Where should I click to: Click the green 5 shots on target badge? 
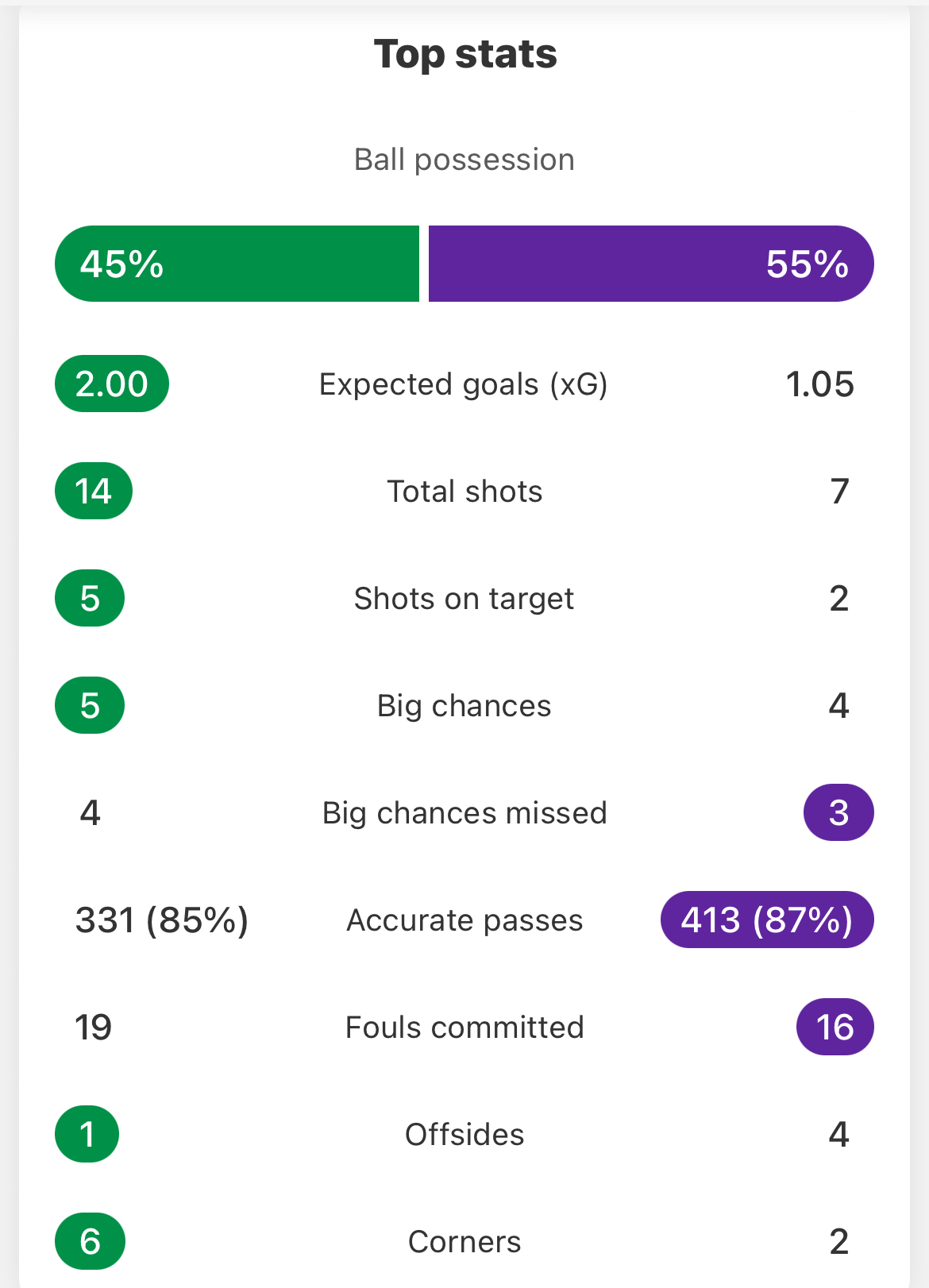(90, 598)
